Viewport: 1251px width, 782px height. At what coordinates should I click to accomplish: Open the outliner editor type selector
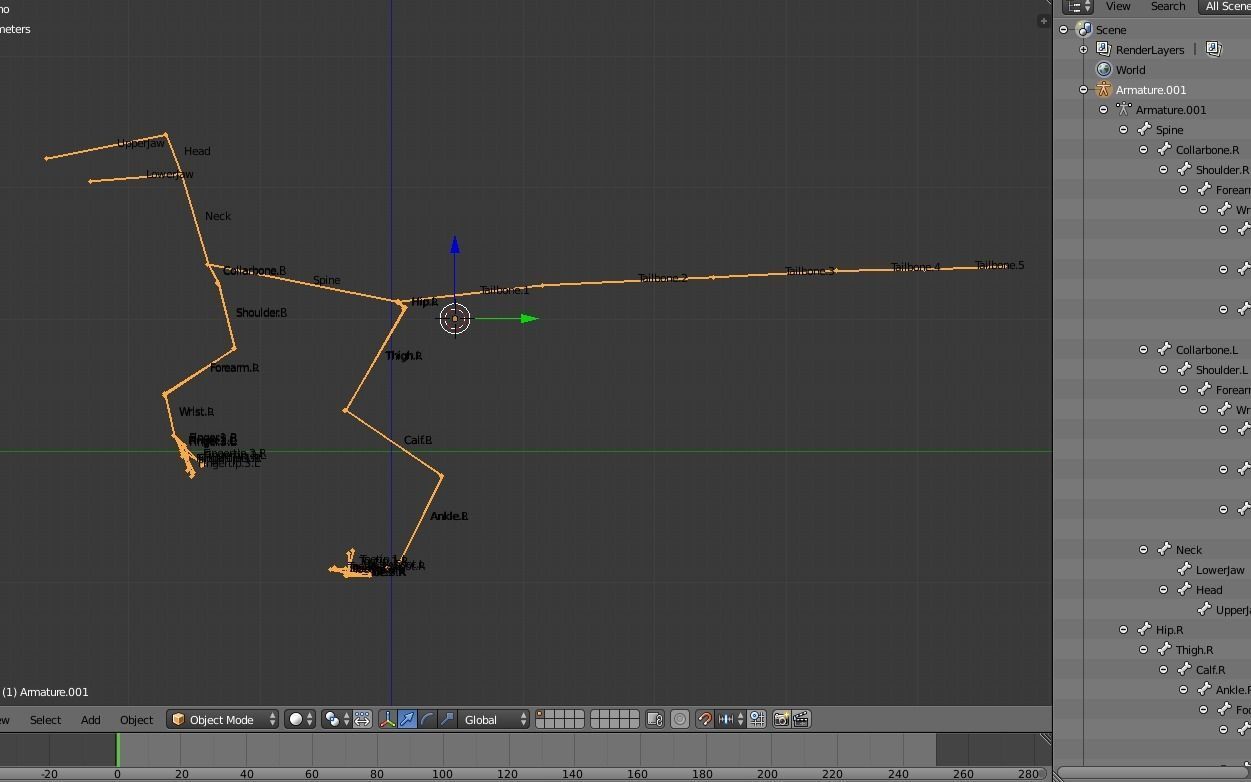1077,6
